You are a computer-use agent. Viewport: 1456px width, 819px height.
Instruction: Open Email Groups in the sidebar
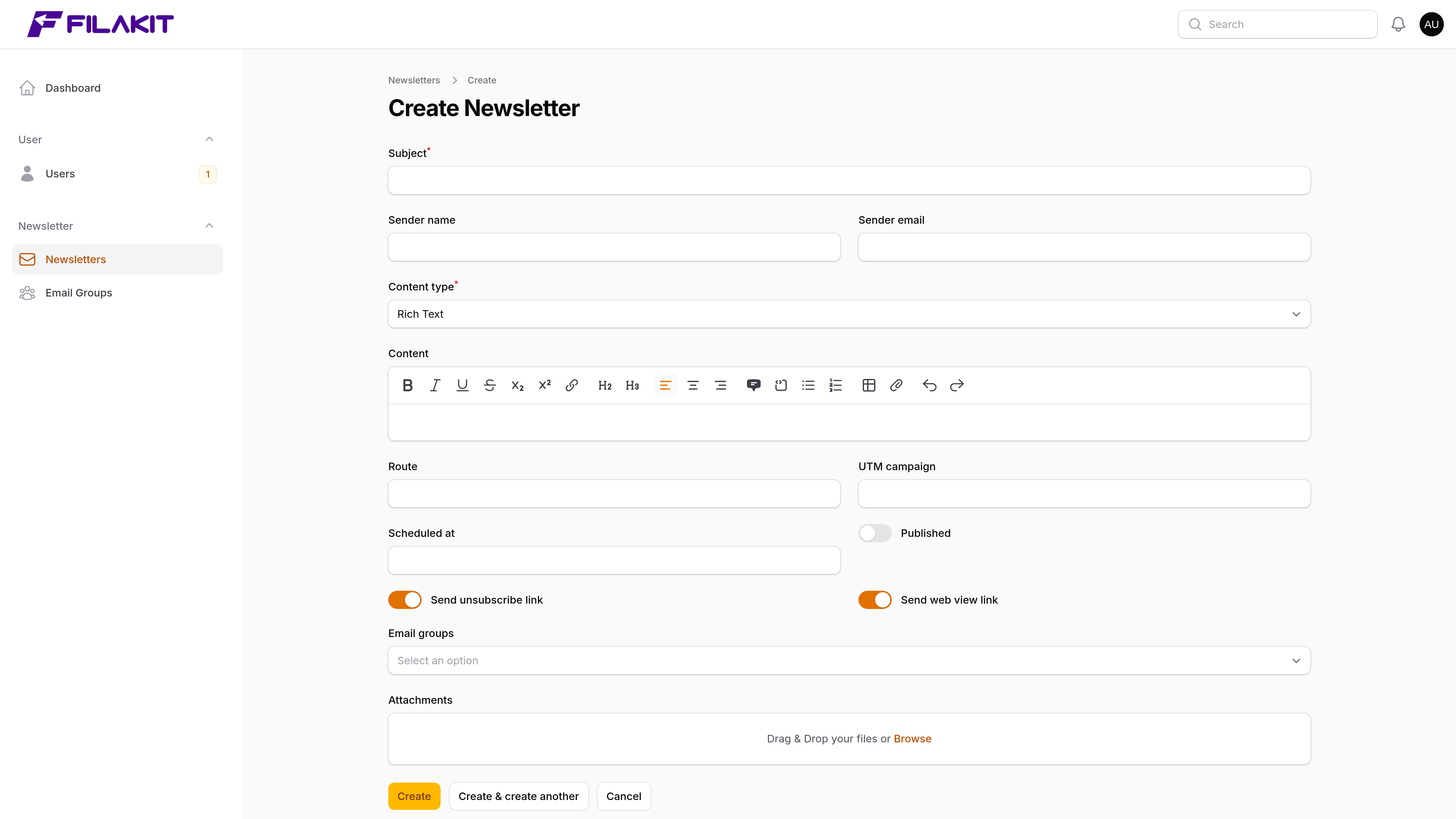pyautogui.click(x=118, y=293)
